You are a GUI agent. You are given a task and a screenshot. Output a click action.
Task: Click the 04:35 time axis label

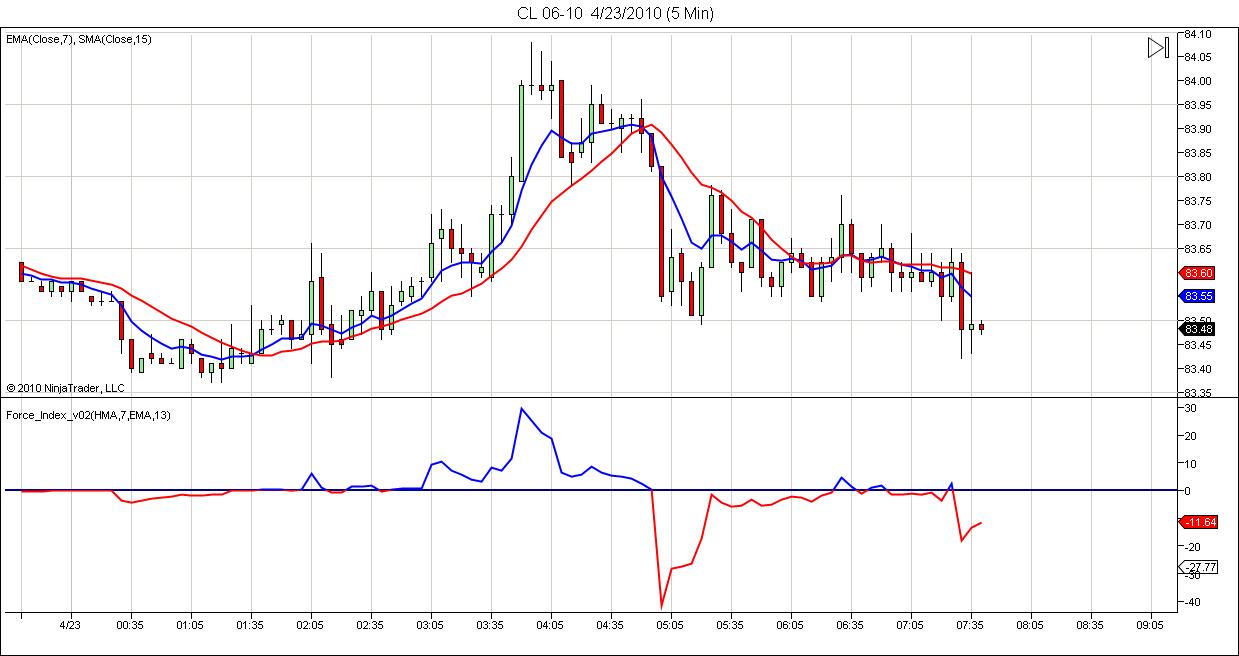point(610,625)
